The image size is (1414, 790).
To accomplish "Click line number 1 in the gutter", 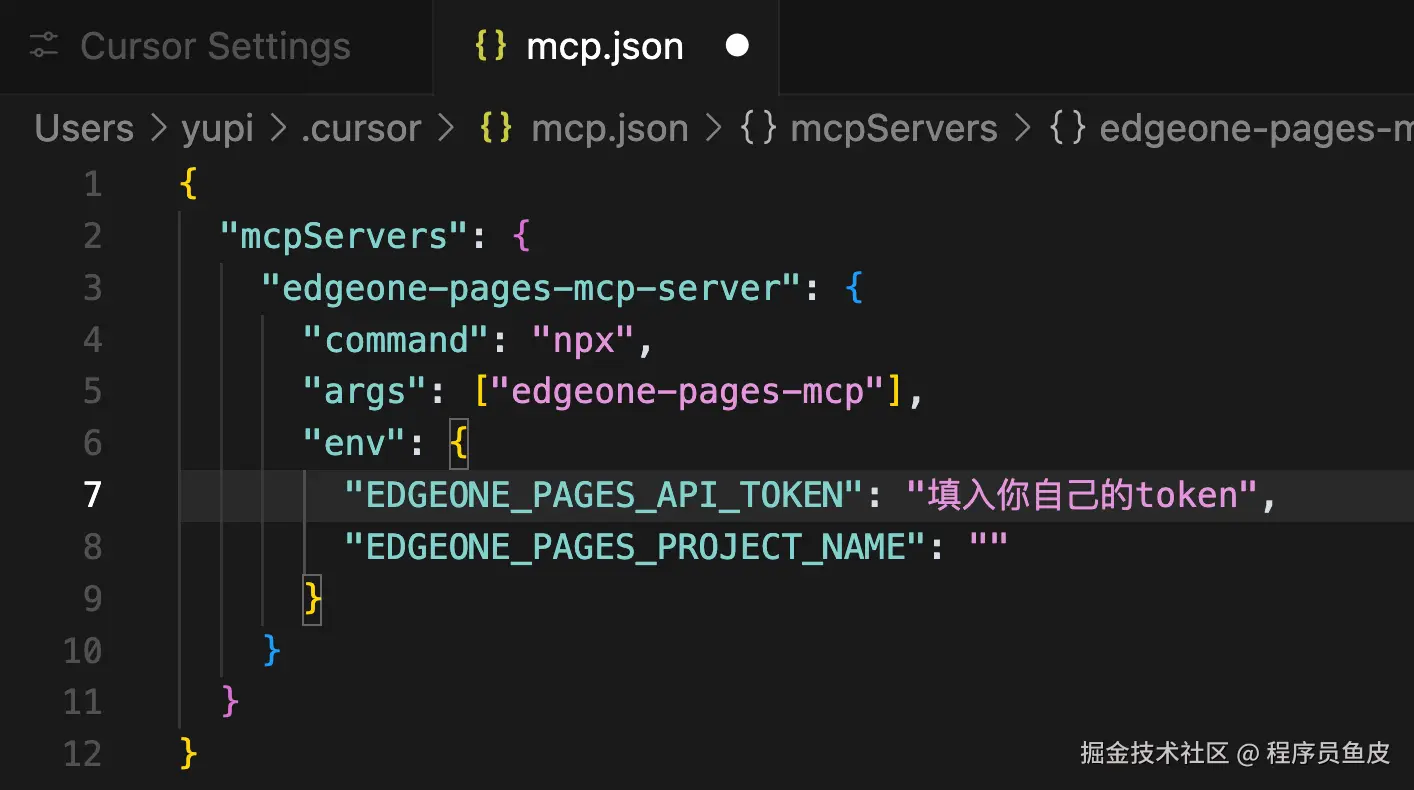I will 92,184.
